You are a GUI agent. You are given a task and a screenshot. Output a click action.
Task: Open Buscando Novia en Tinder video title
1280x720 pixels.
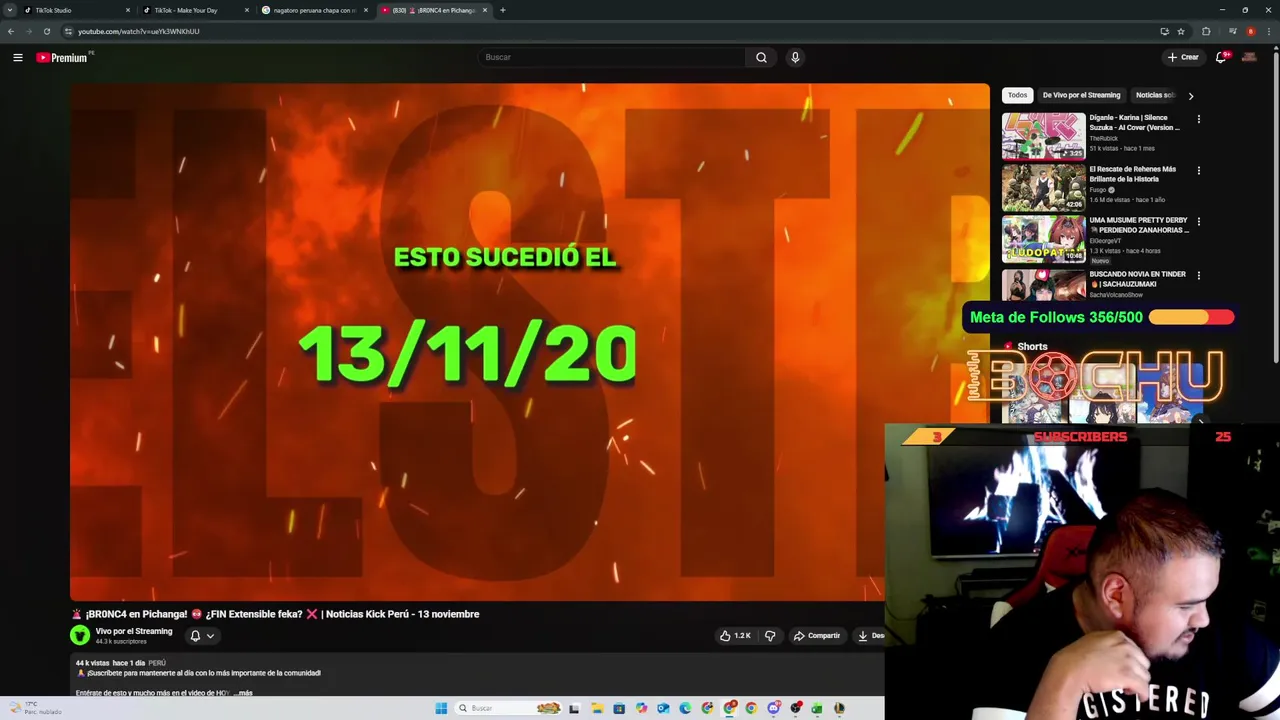(x=1138, y=279)
